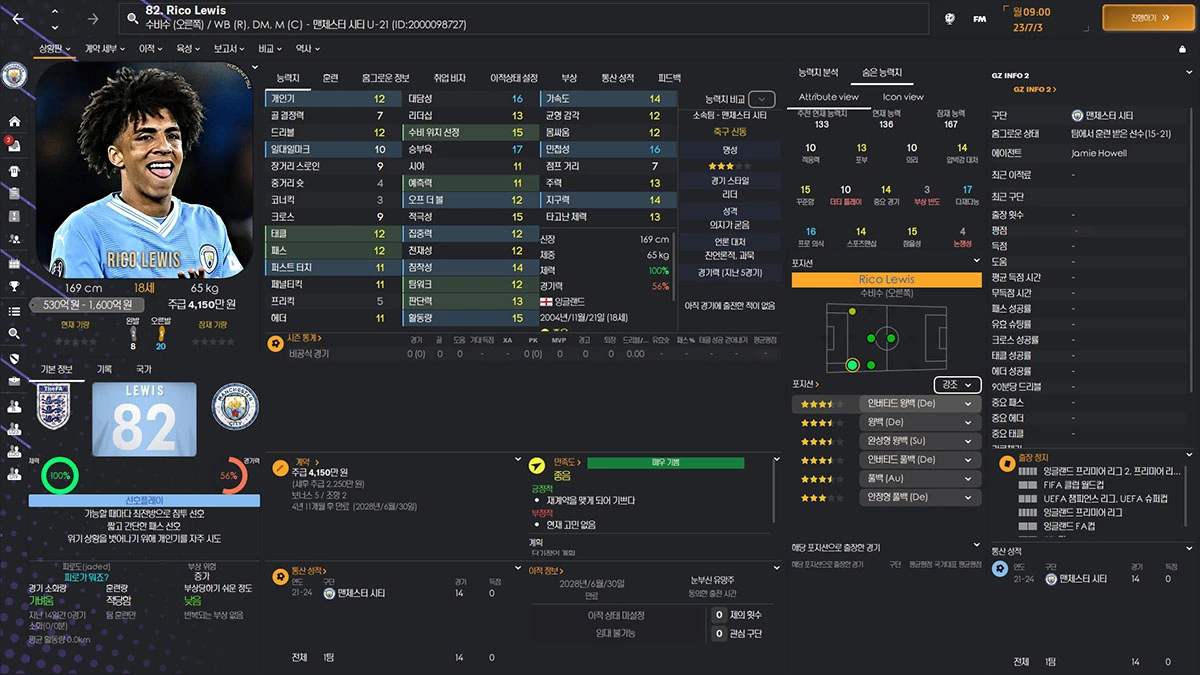1200x675 pixels.
Task: Open the tactics clipboard icon in the sidebar
Action: click(x=14, y=192)
